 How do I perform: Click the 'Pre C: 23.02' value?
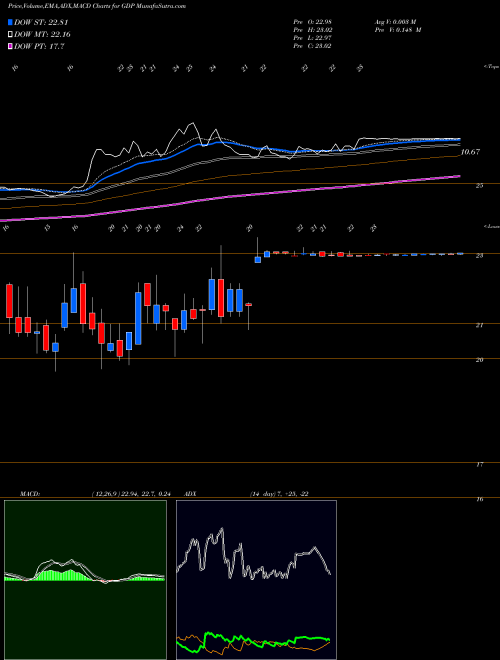pos(312,46)
